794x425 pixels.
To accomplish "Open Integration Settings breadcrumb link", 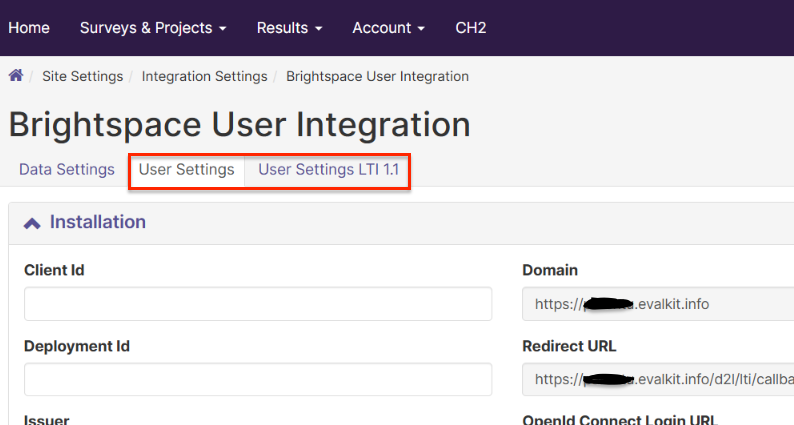I will 205,76.
